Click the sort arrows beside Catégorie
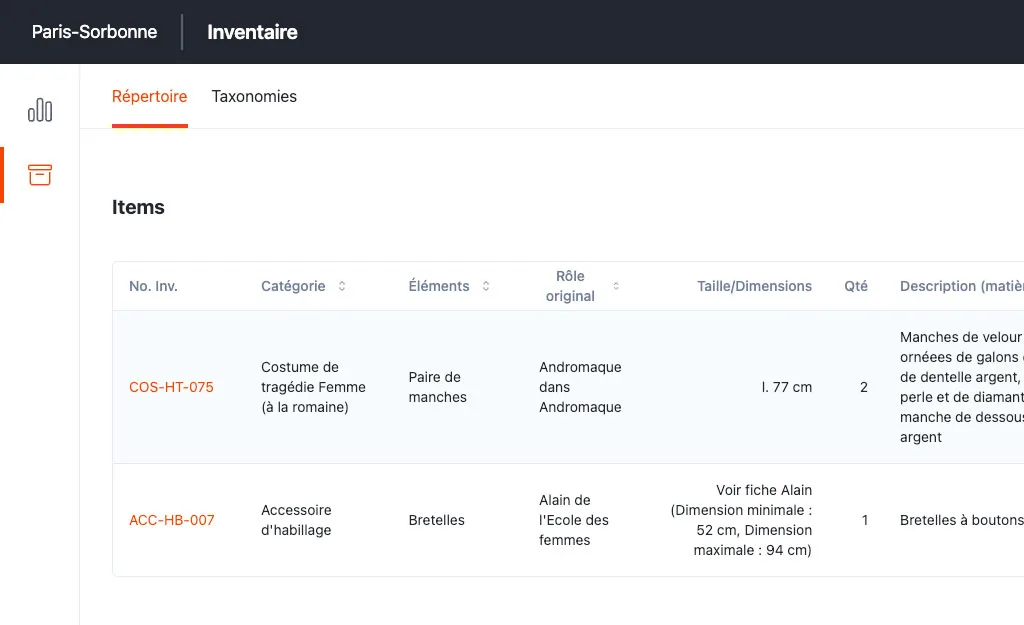The image size is (1024, 625). click(342, 286)
